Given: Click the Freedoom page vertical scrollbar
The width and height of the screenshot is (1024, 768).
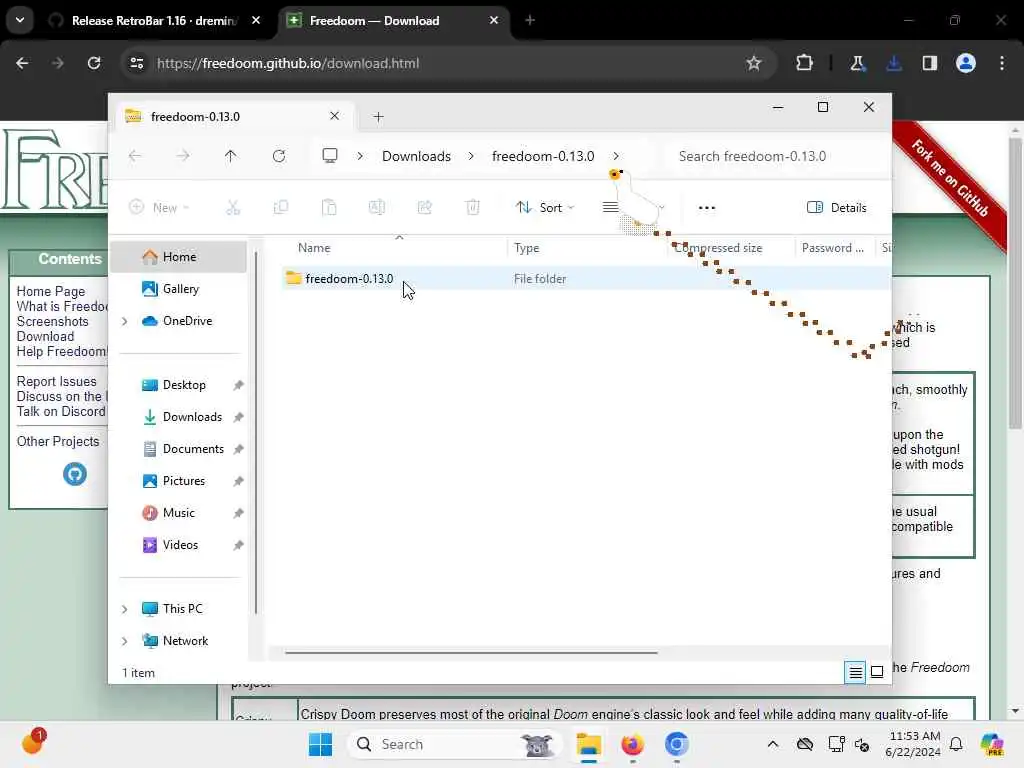Looking at the screenshot, I should tap(1015, 283).
